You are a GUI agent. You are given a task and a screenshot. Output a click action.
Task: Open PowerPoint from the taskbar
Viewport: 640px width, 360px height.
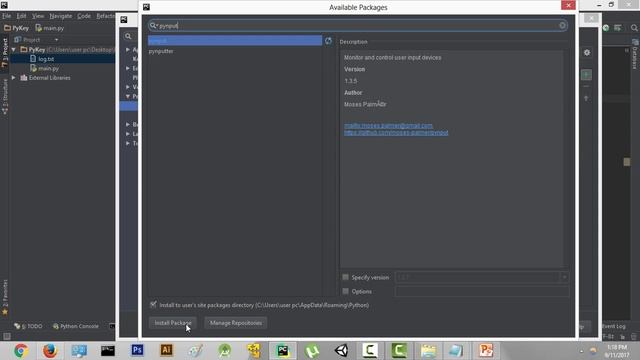click(486, 351)
